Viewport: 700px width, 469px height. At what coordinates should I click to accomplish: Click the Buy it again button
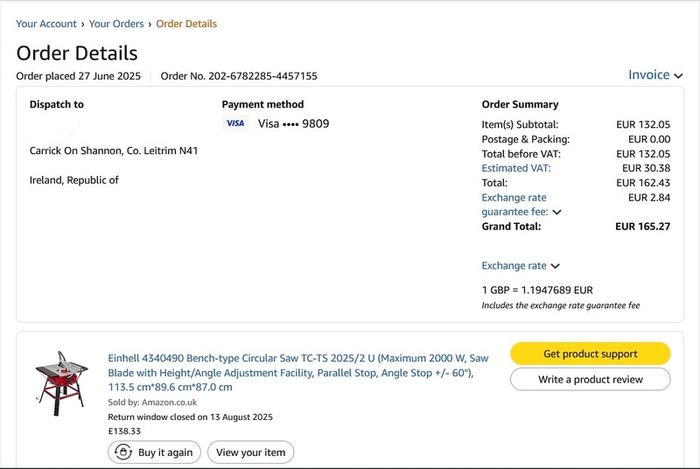[x=154, y=452]
